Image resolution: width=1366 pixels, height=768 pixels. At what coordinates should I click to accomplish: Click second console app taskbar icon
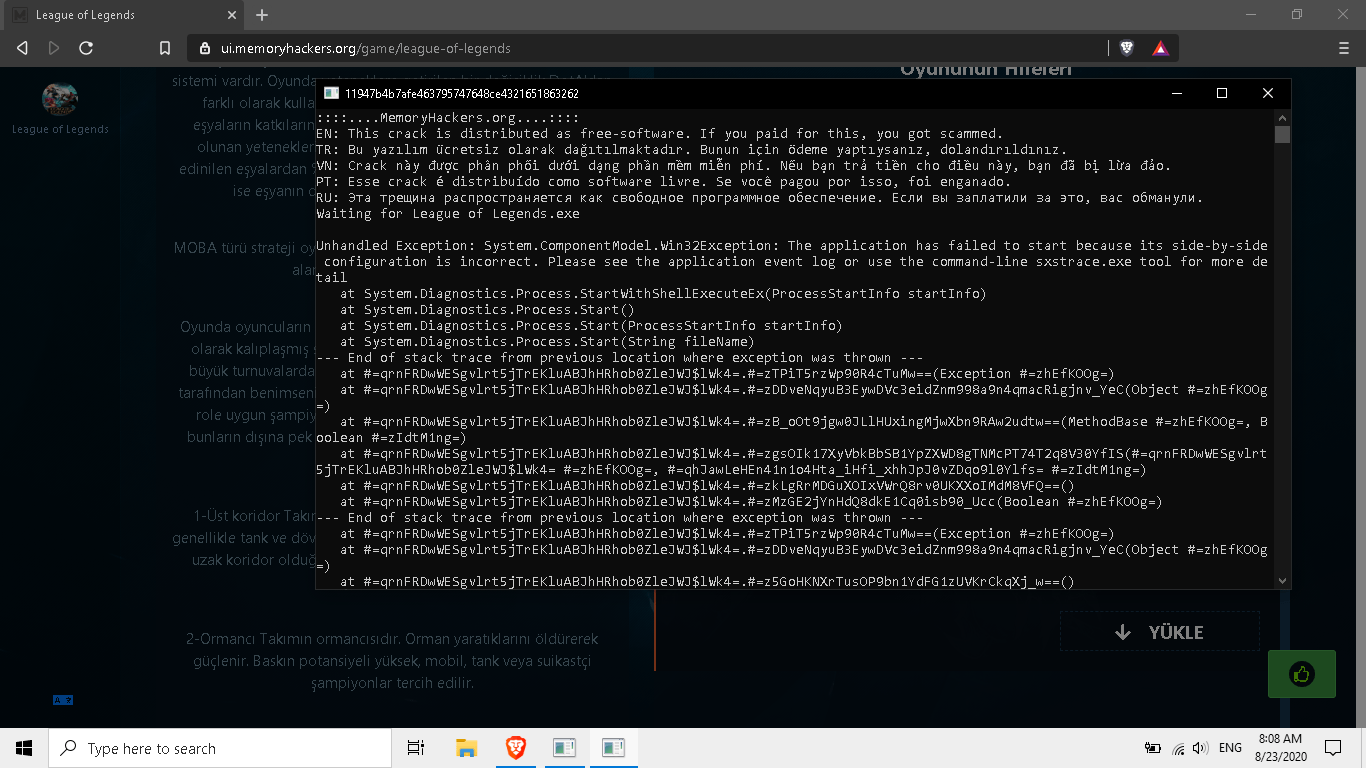tap(613, 748)
